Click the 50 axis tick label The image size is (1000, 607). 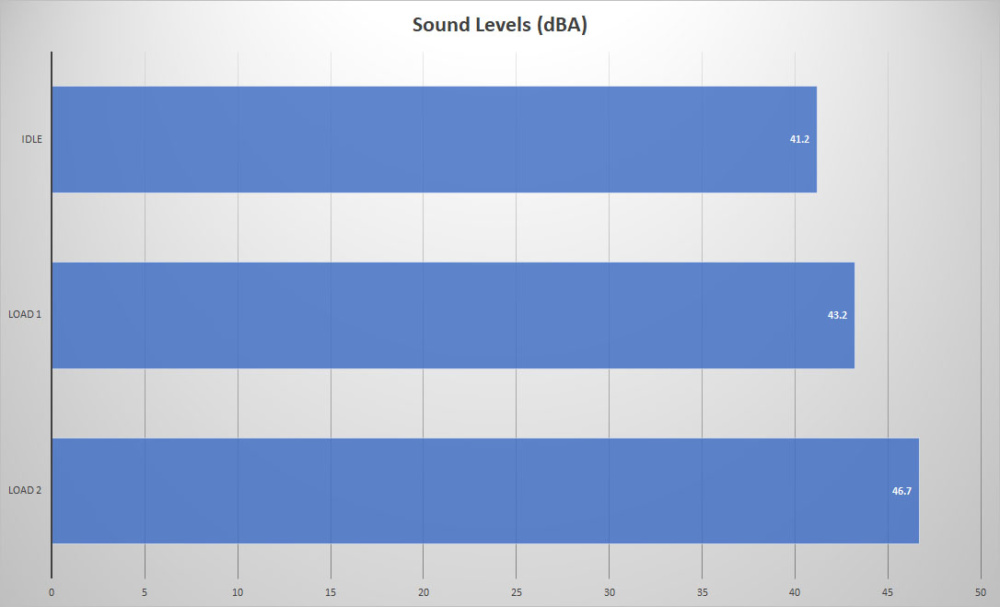point(981,592)
